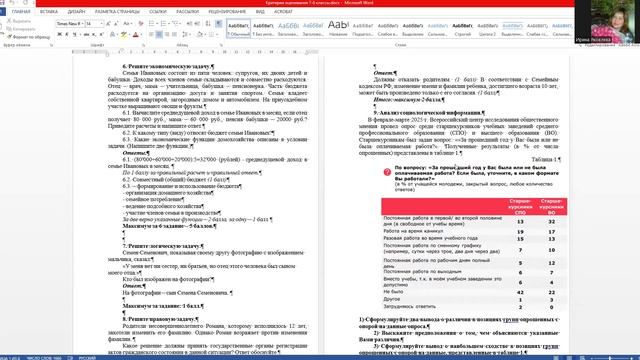Open the ВИД tab

tap(260, 11)
